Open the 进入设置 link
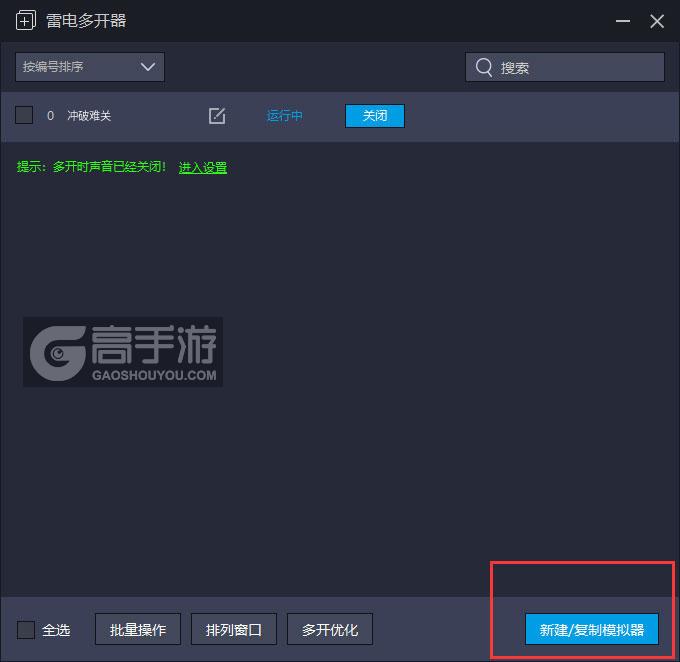 click(x=203, y=167)
